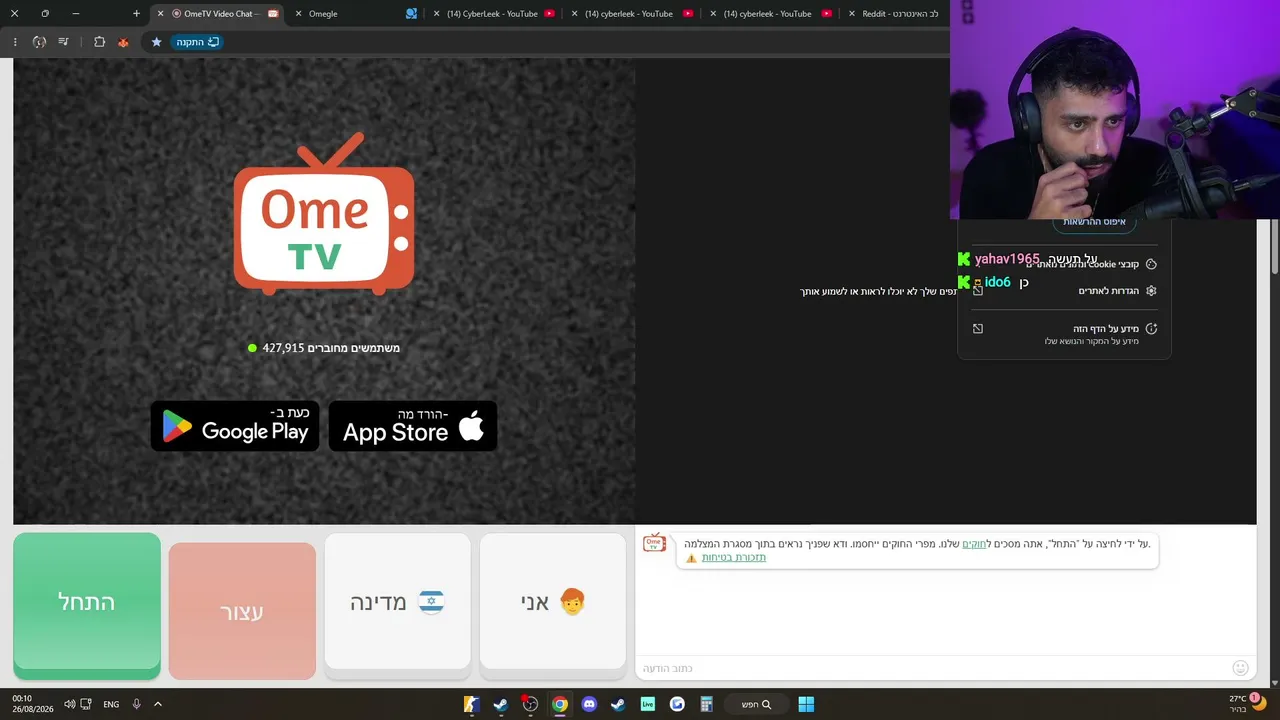
Task: Click the red עצור stop button
Action: pos(242,611)
